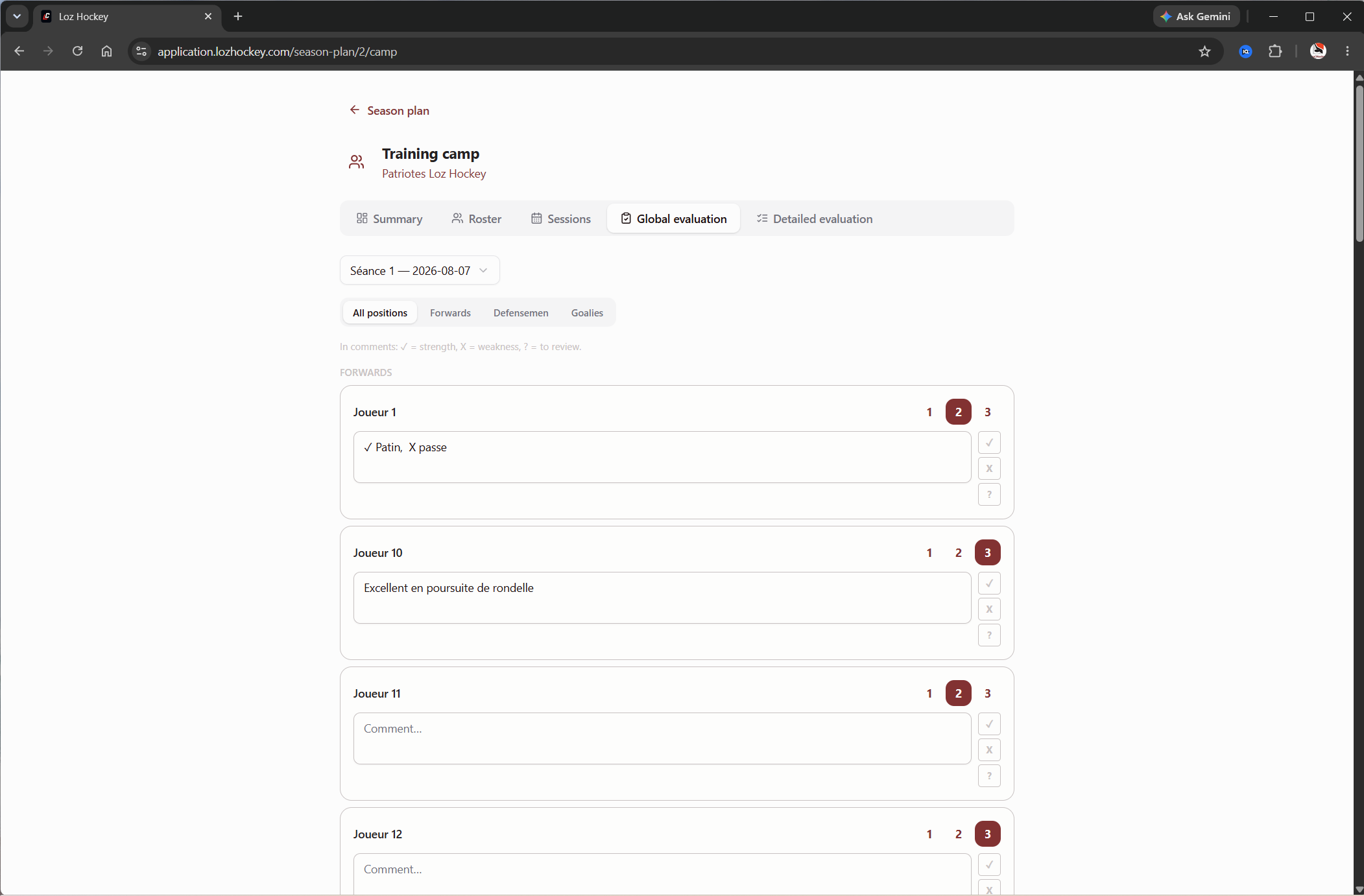The image size is (1364, 896).
Task: Insert strength checkmark for Joueur 10
Action: click(x=989, y=584)
